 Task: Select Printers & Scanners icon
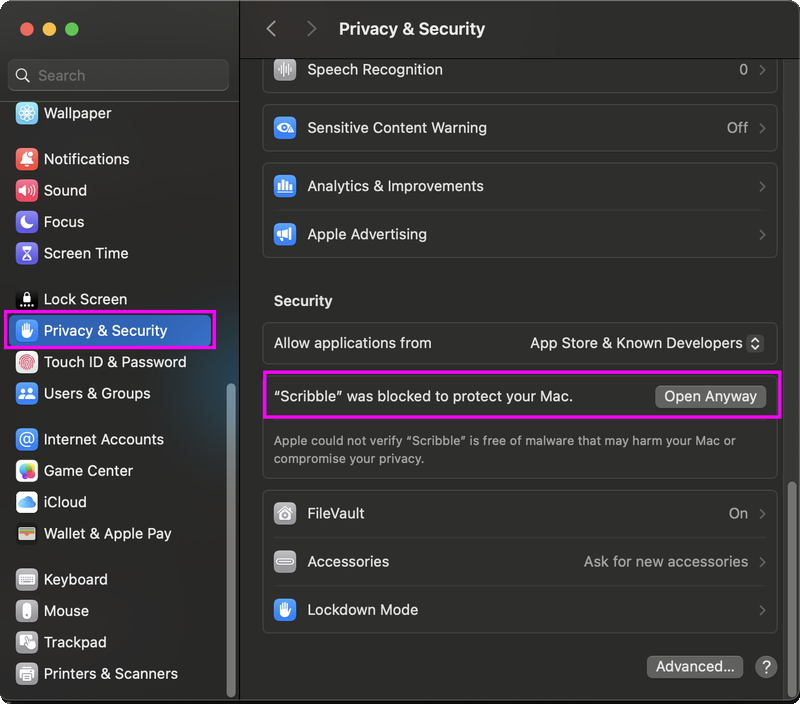[x=27, y=674]
